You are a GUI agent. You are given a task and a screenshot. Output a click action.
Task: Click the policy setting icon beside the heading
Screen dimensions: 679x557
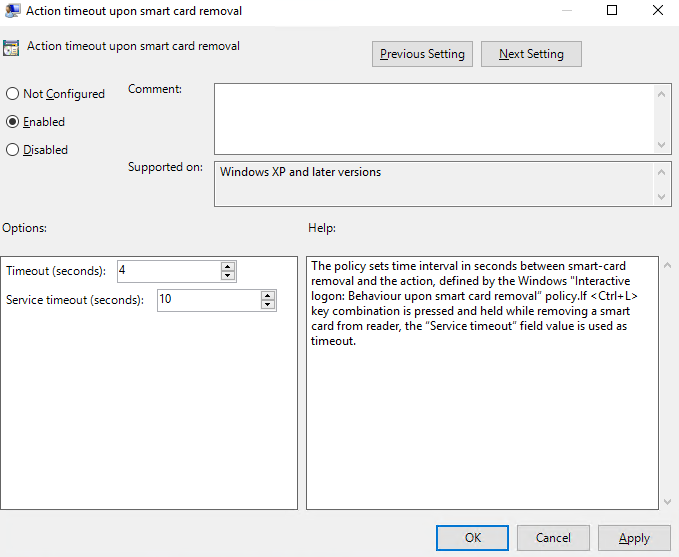click(x=13, y=48)
